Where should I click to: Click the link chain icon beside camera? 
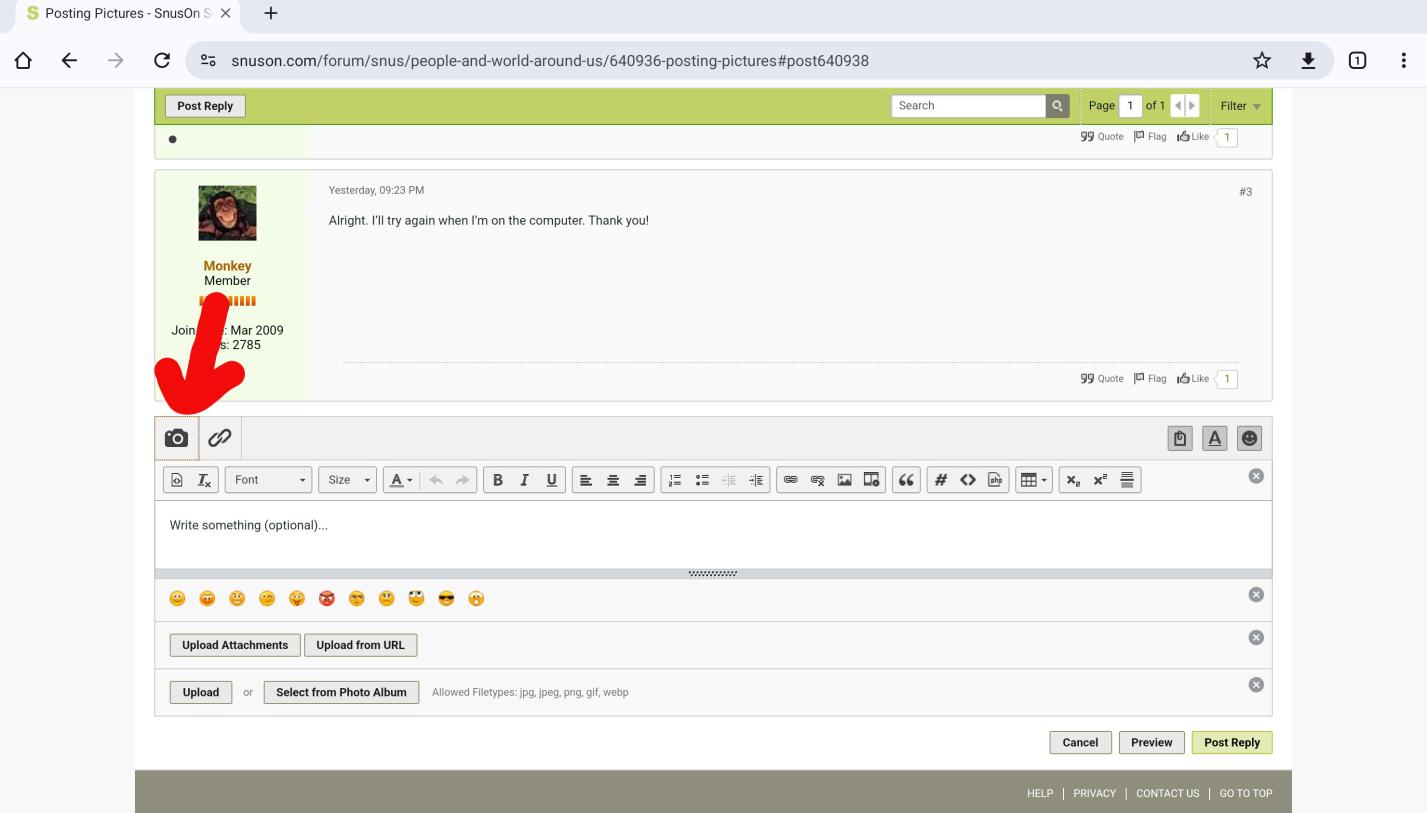tap(219, 438)
